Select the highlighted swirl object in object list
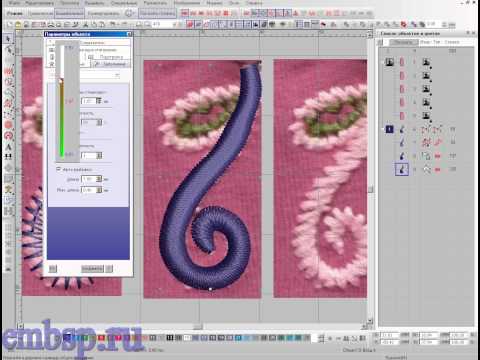The width and height of the screenshot is (480, 360). 402,169
